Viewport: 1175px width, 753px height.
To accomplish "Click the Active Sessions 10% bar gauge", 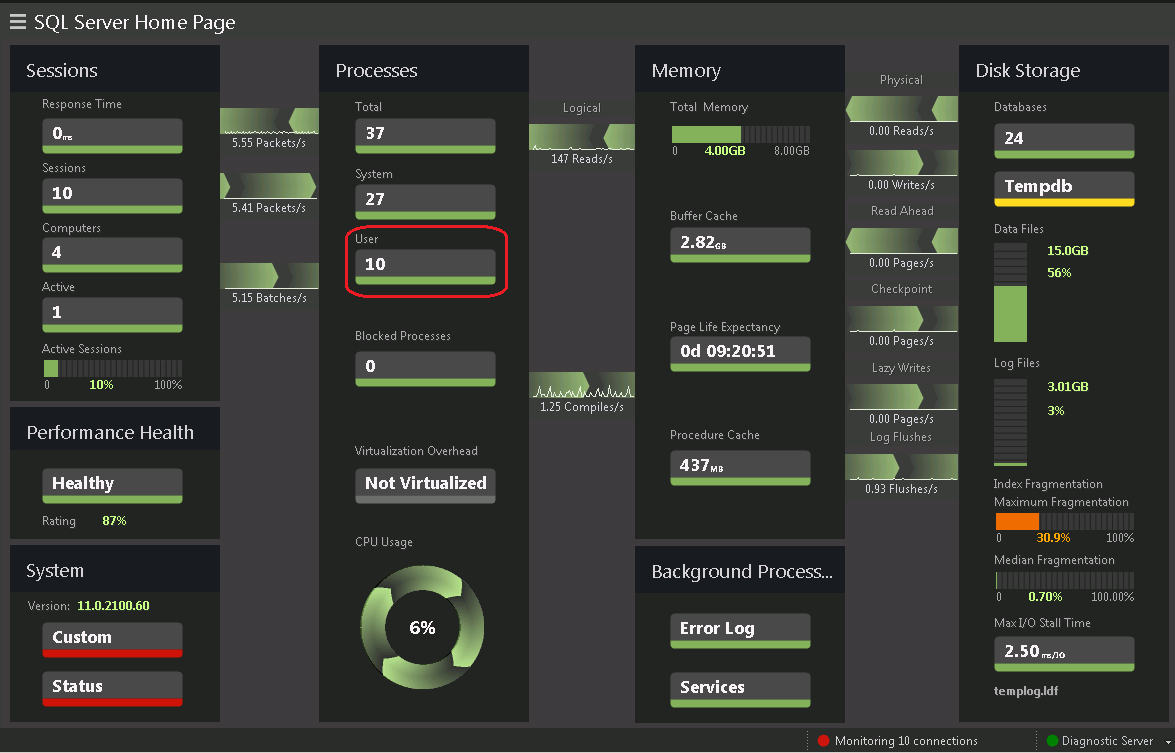I will [112, 368].
